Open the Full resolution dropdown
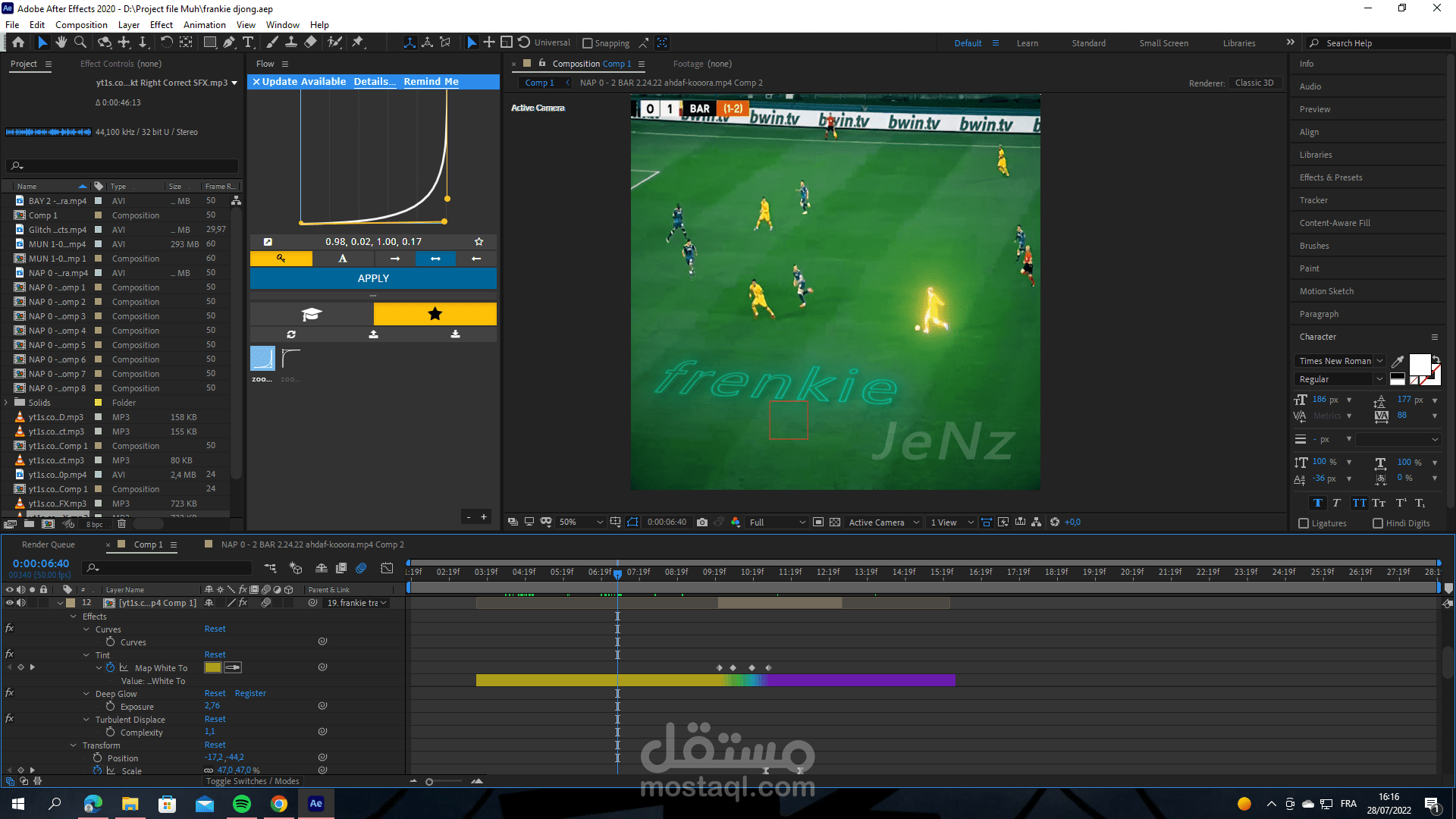Screen dimensions: 1456x819 tap(777, 522)
